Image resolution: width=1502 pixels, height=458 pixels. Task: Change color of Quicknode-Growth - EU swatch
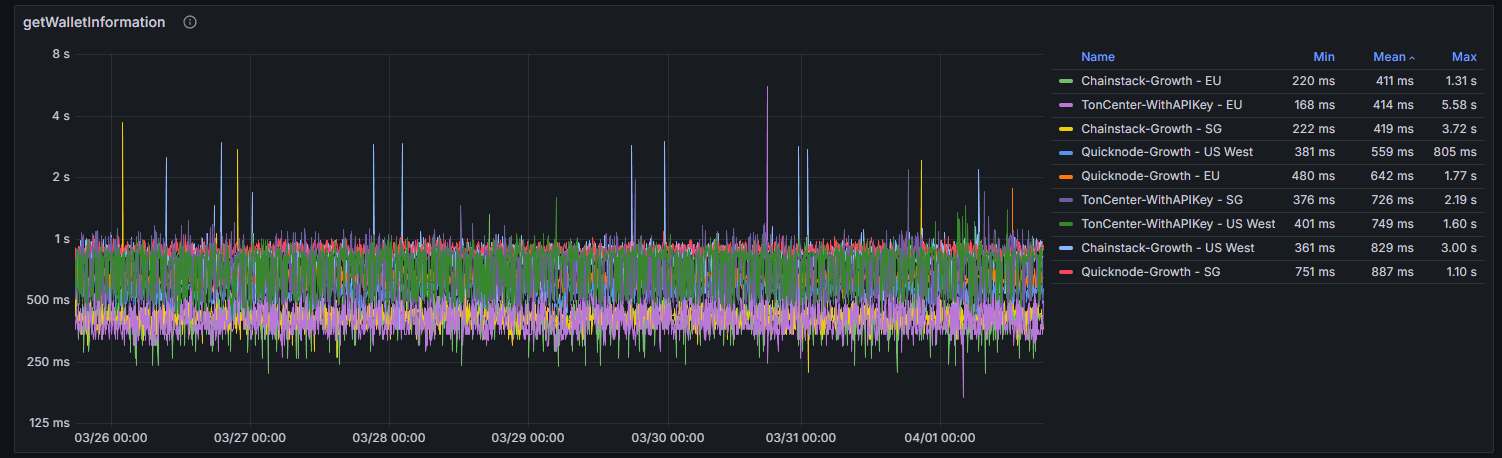point(1066,177)
